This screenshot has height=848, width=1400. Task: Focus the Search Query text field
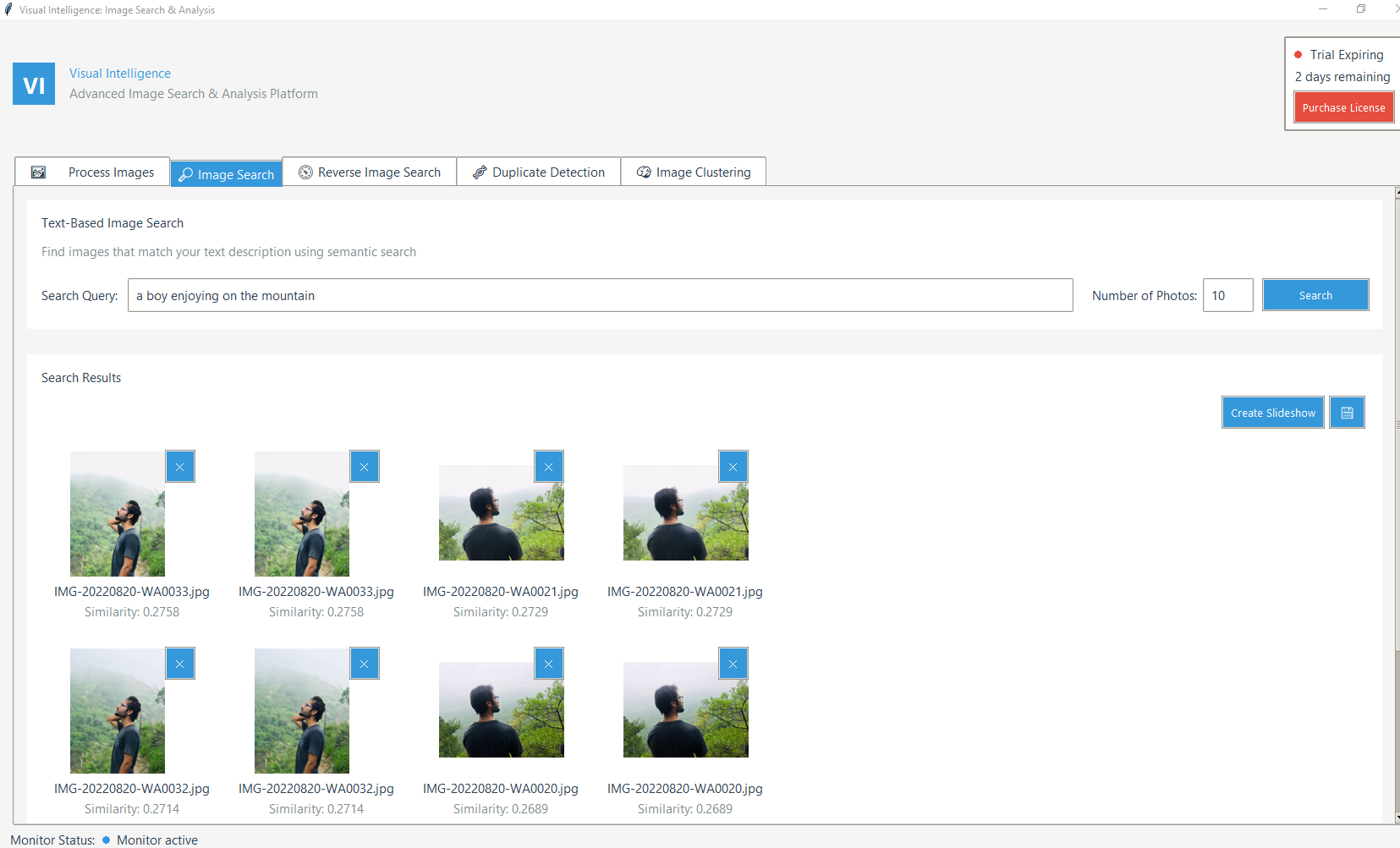pyautogui.click(x=601, y=295)
